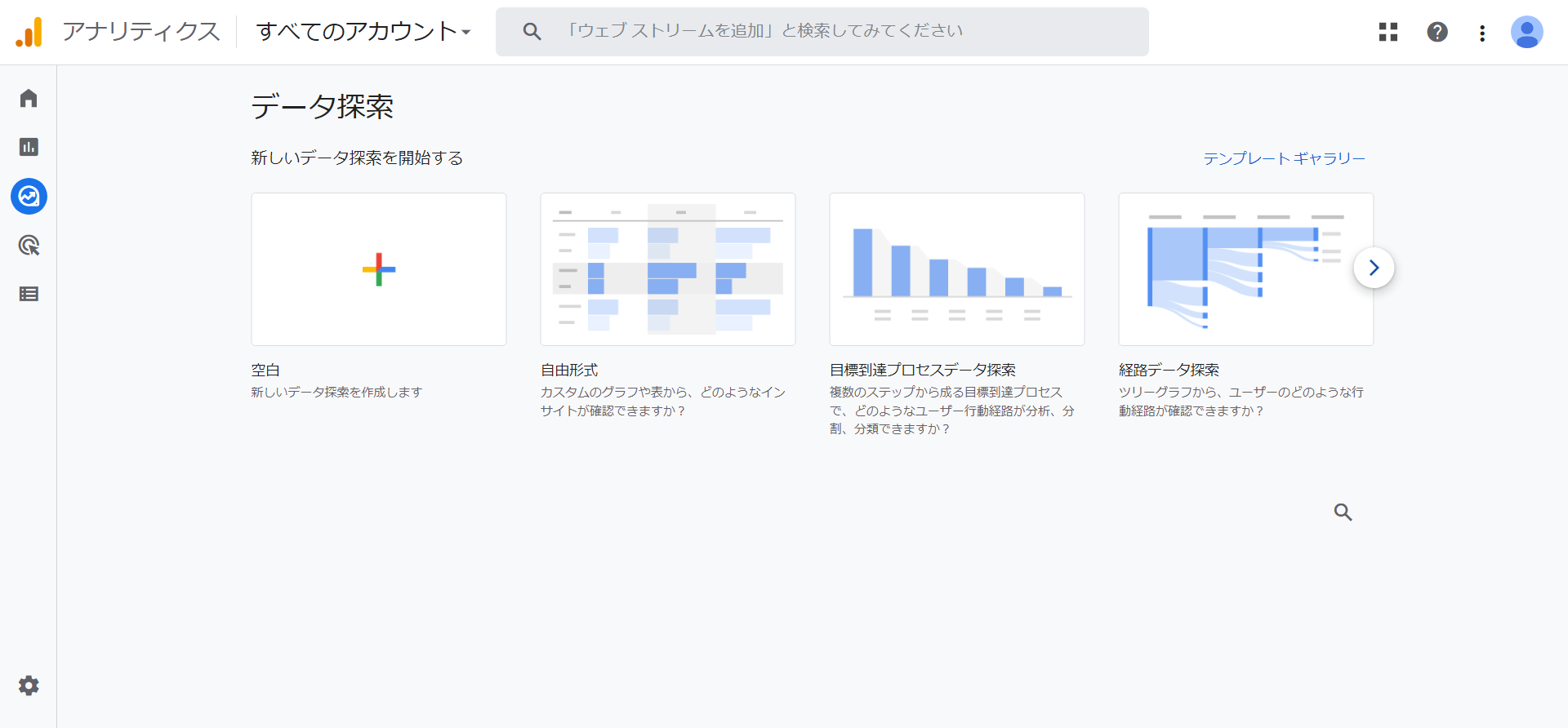Click the magnifier search icon below templates
The width and height of the screenshot is (1568, 728).
1343,513
